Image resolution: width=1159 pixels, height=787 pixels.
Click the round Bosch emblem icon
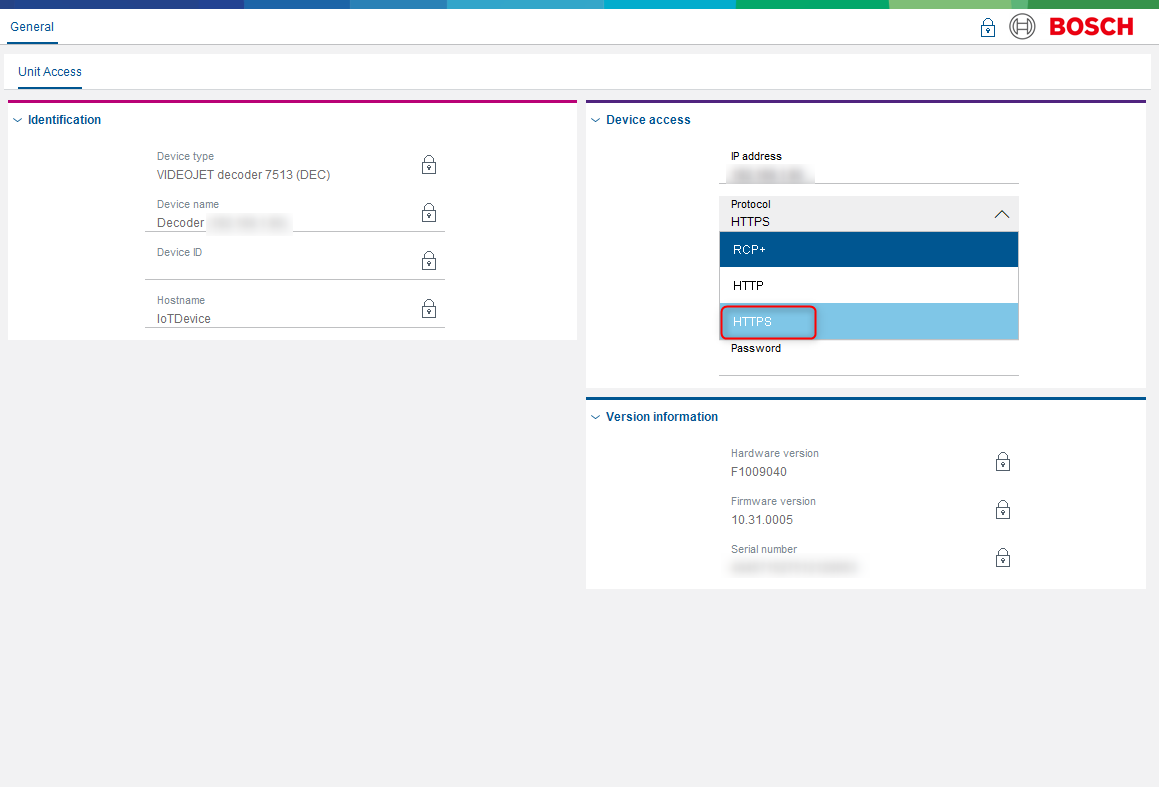[1022, 27]
